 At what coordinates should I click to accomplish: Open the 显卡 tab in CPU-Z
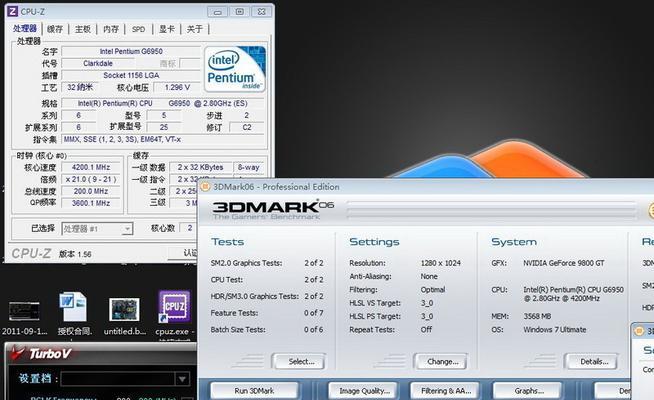click(x=167, y=29)
